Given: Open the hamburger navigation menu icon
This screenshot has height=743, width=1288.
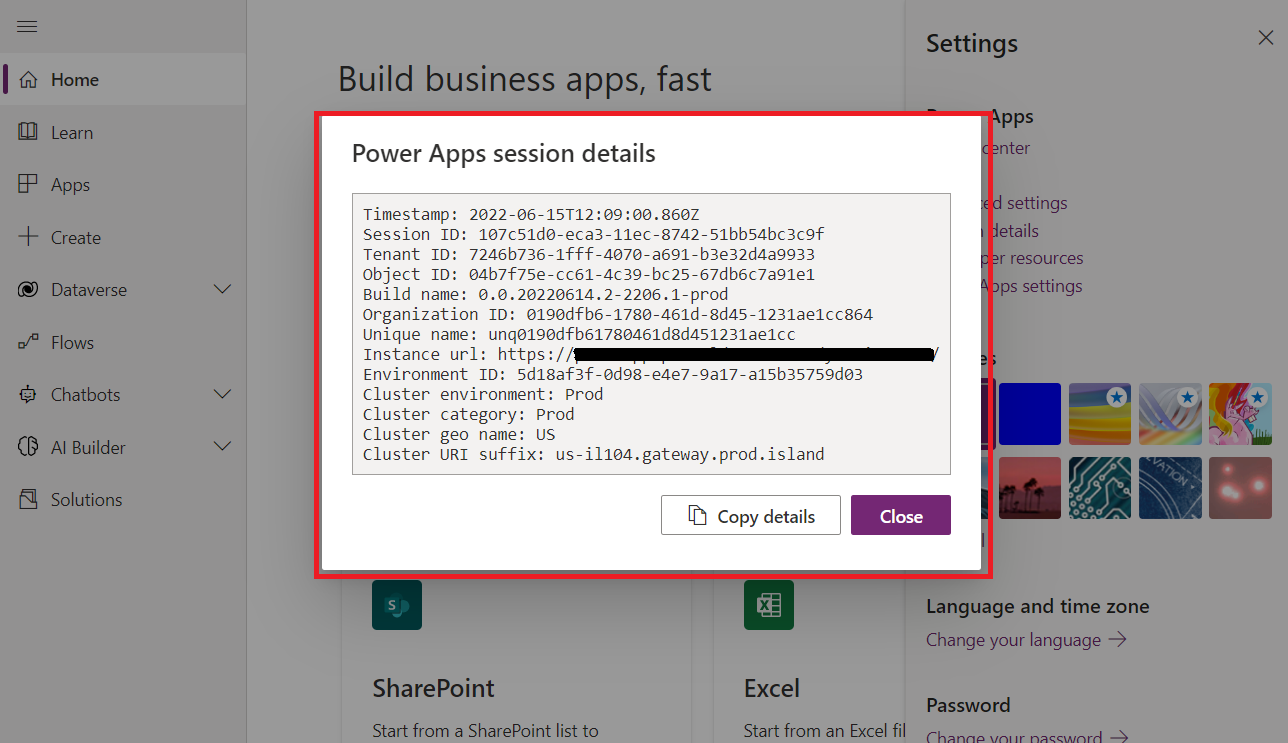Looking at the screenshot, I should coord(27,26).
